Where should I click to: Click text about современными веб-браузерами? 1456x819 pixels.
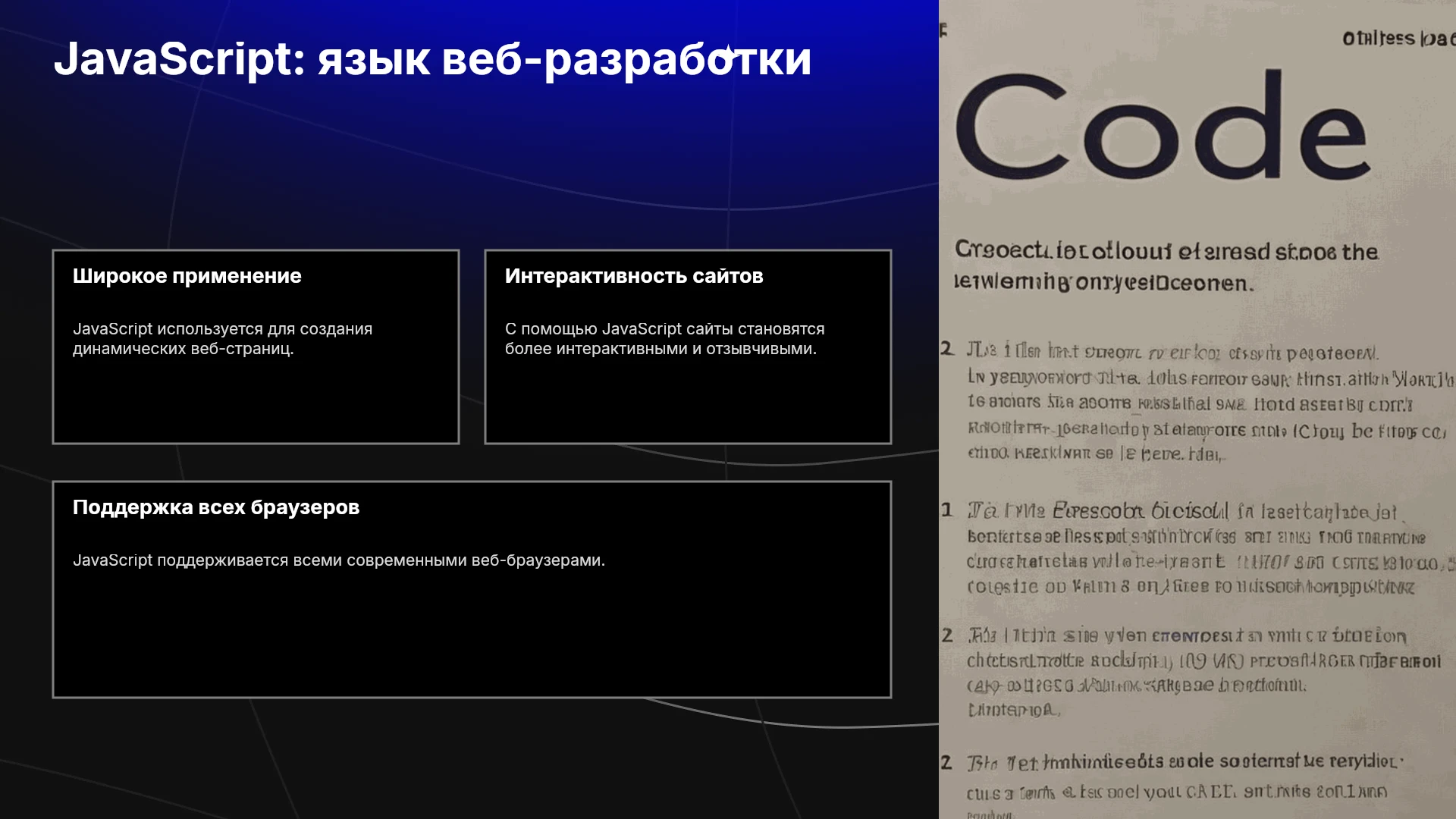click(x=339, y=560)
